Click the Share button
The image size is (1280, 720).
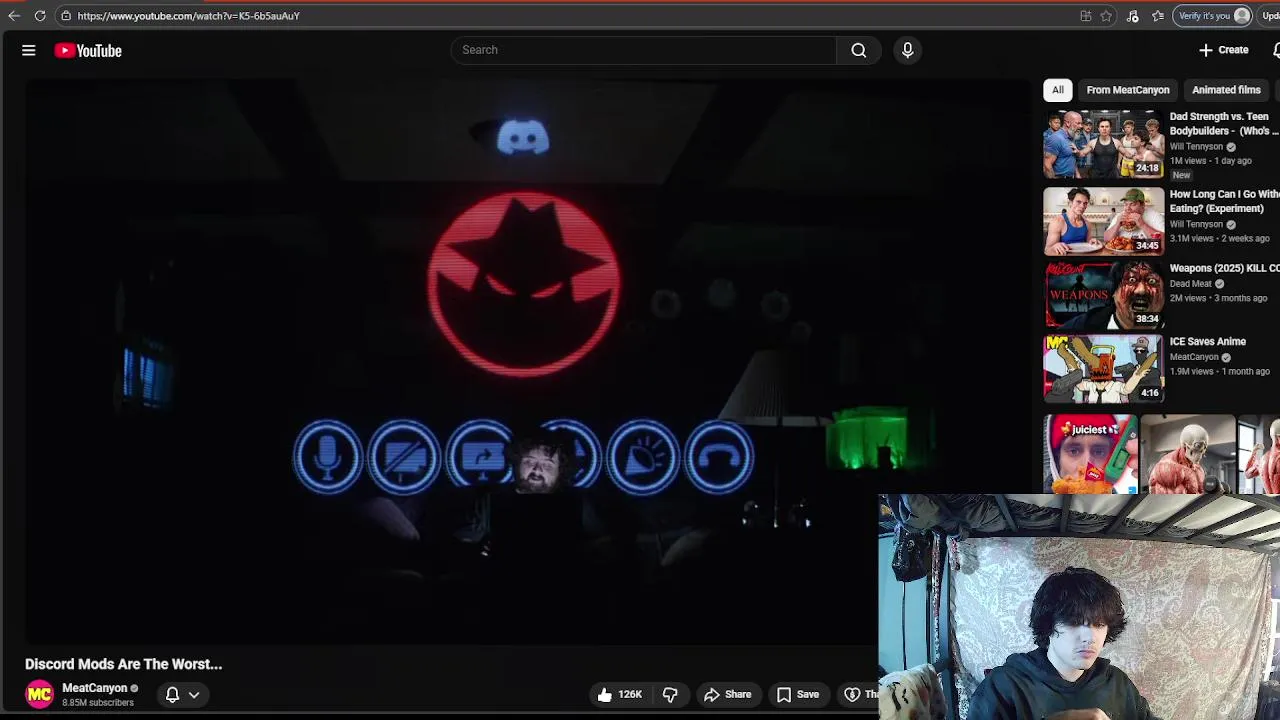[727, 694]
